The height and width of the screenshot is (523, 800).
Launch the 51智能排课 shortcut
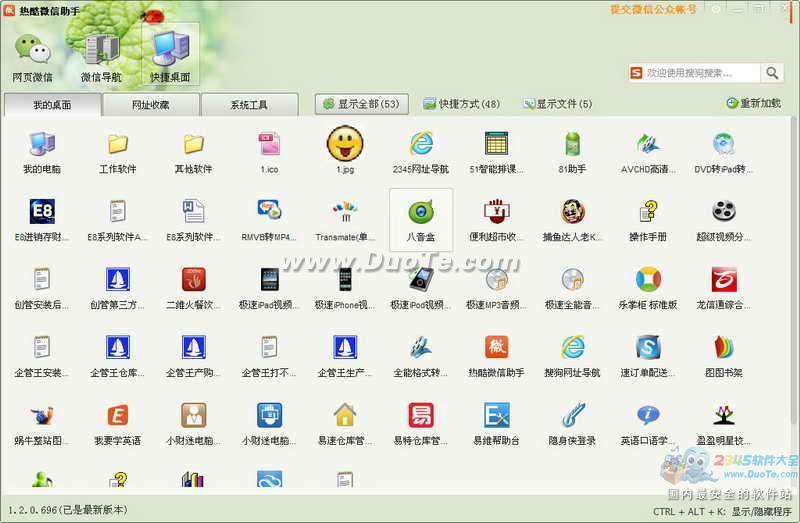(x=496, y=153)
